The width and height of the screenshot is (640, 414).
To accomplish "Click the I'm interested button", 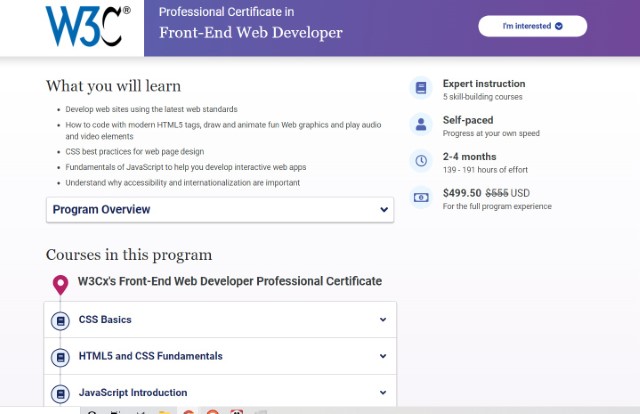I will 533,26.
